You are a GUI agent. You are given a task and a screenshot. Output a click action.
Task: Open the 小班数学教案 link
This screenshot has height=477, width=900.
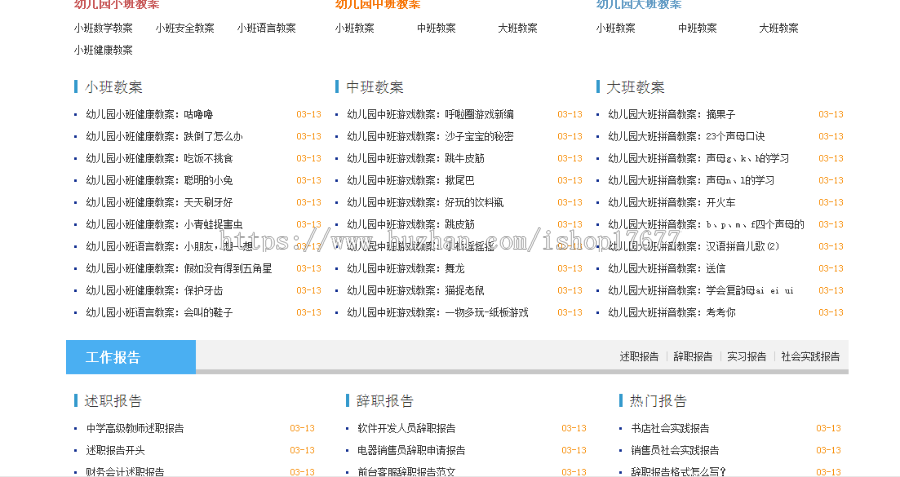[103, 28]
